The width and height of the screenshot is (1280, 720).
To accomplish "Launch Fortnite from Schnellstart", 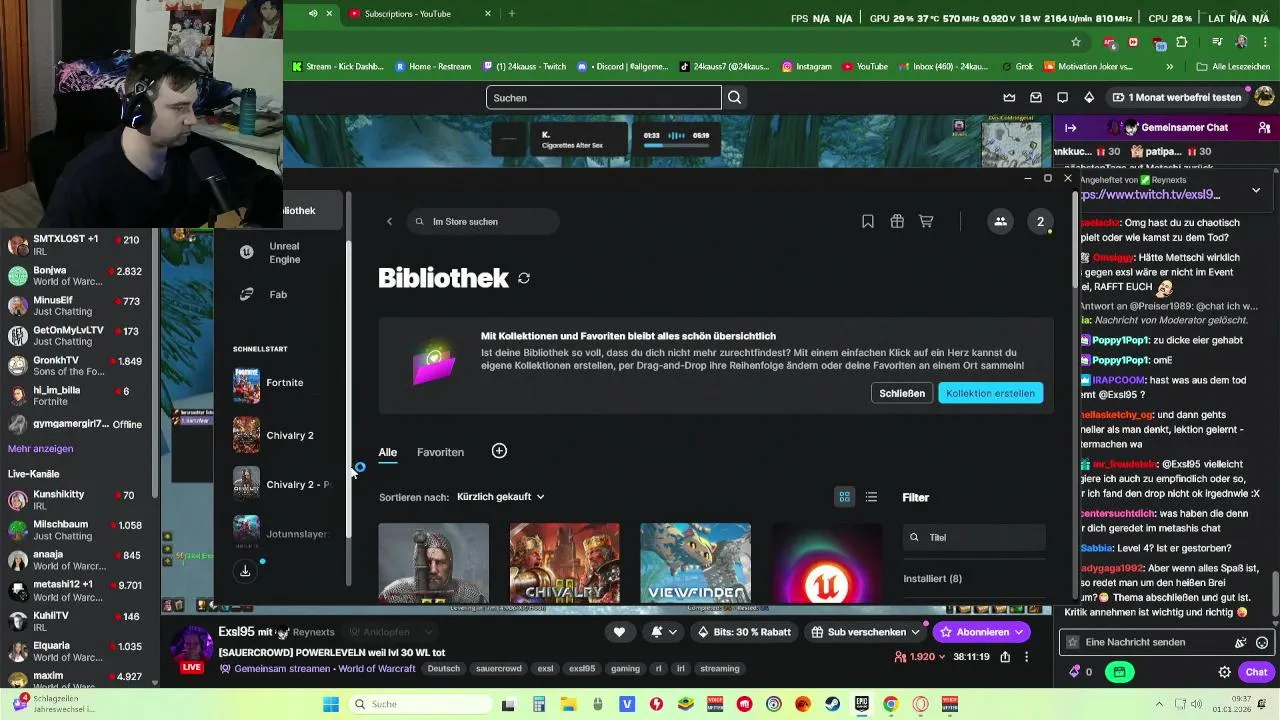I will coord(270,383).
